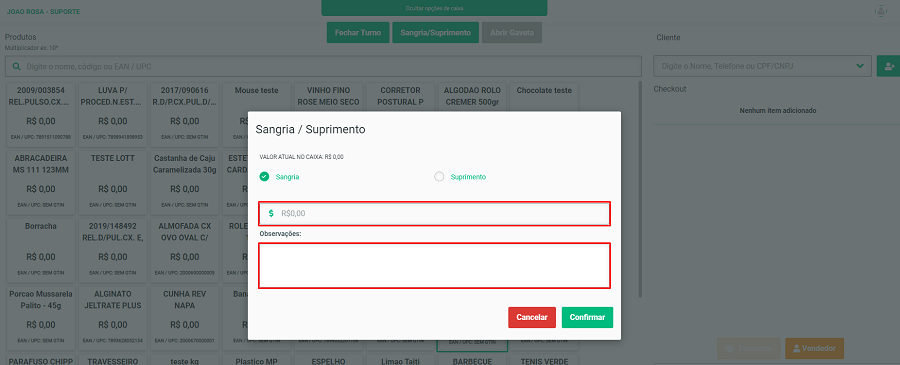Click the magnifier search icon

[x=16, y=67]
